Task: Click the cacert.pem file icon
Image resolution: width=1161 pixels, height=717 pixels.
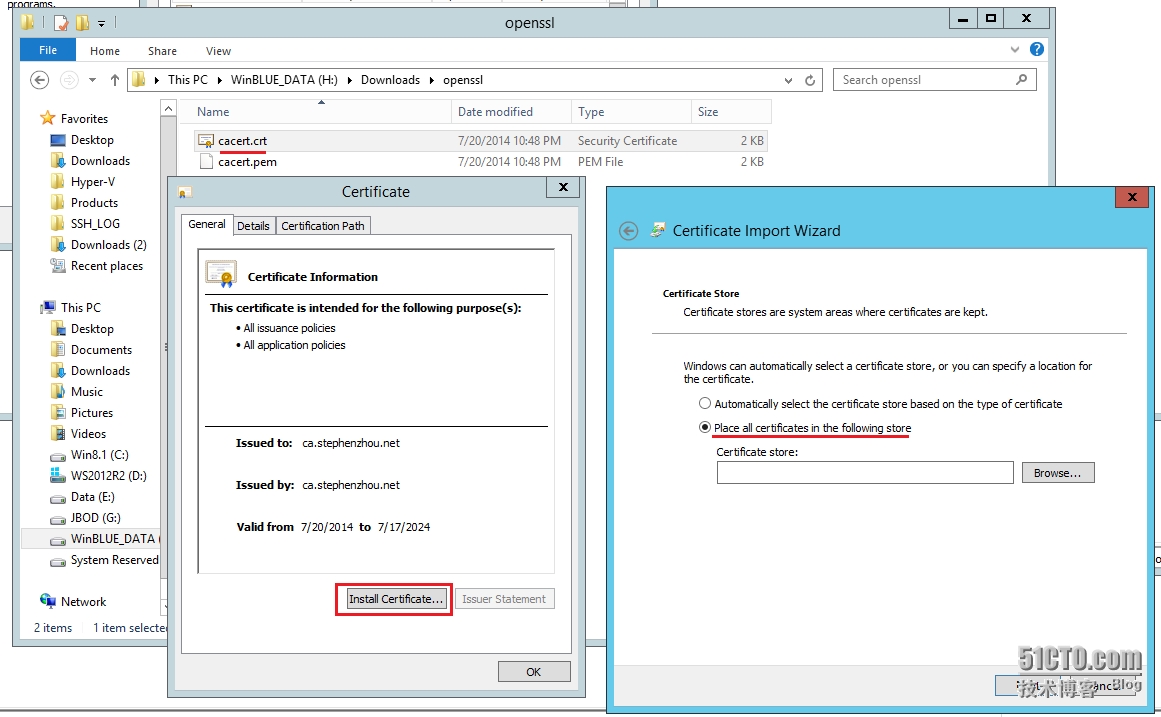Action: (x=206, y=161)
